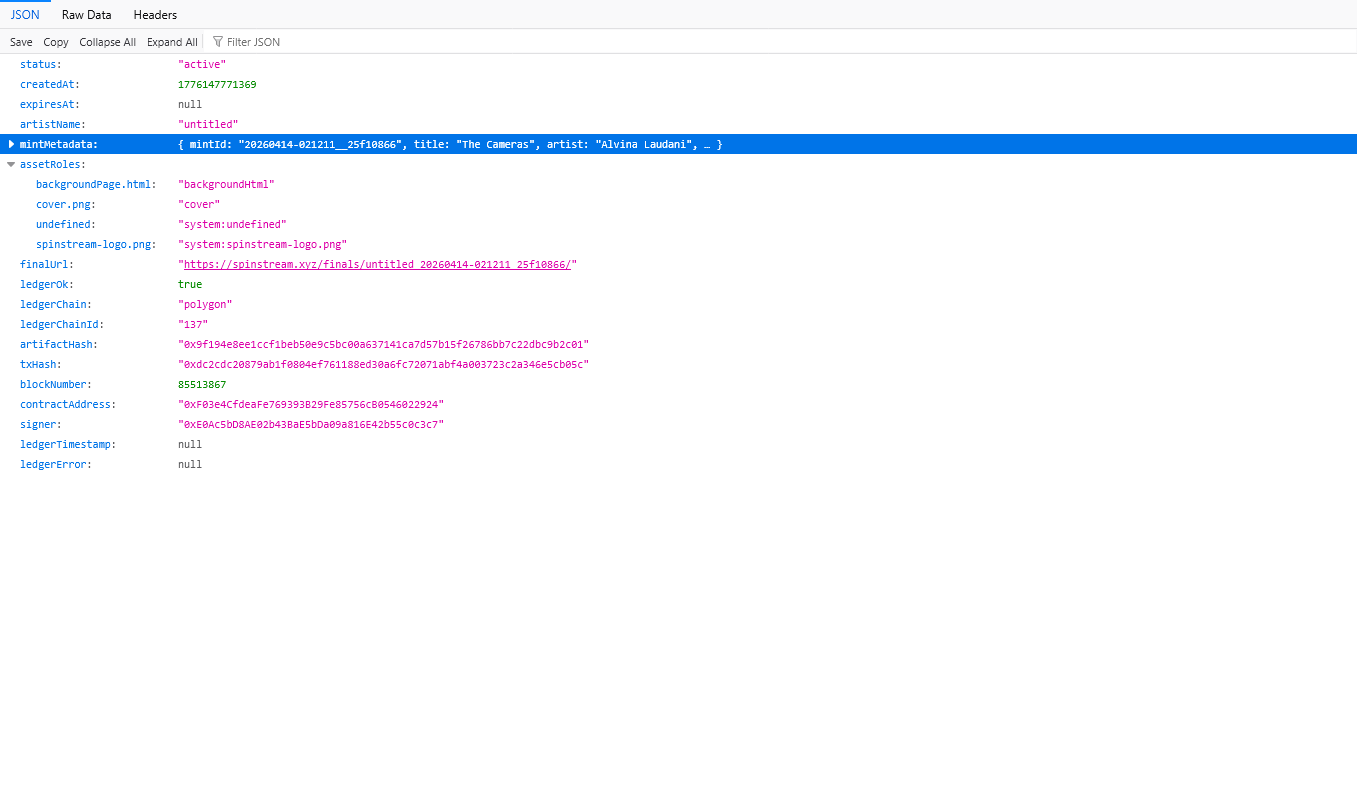1357x812 pixels.
Task: Expand the mintMetadata node
Action: (11, 144)
